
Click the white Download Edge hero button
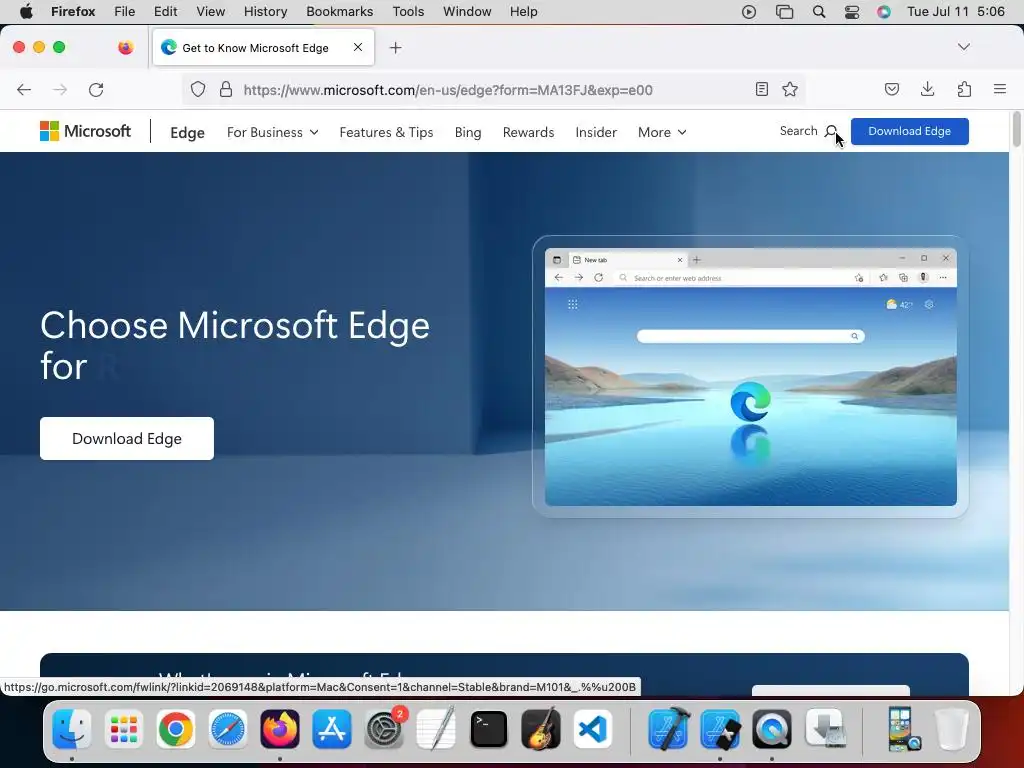coord(127,438)
